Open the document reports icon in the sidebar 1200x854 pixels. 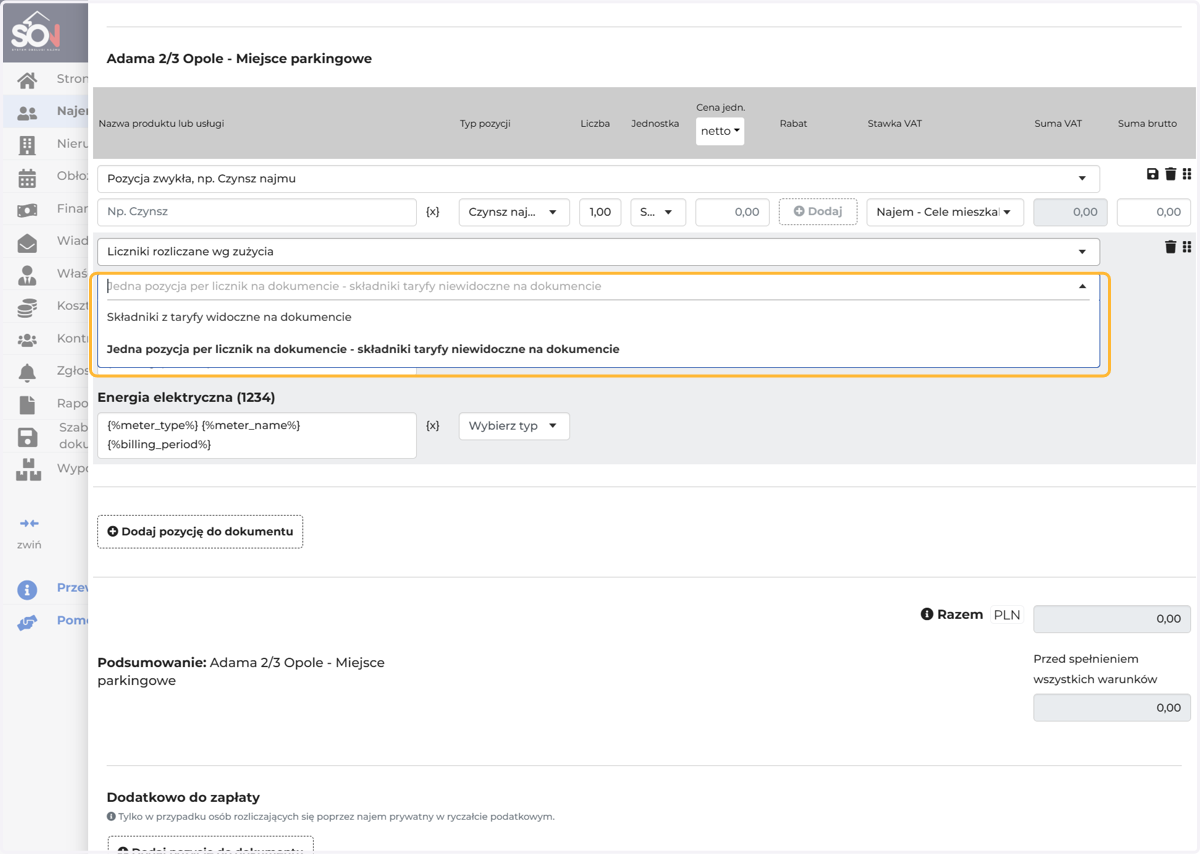coord(27,405)
